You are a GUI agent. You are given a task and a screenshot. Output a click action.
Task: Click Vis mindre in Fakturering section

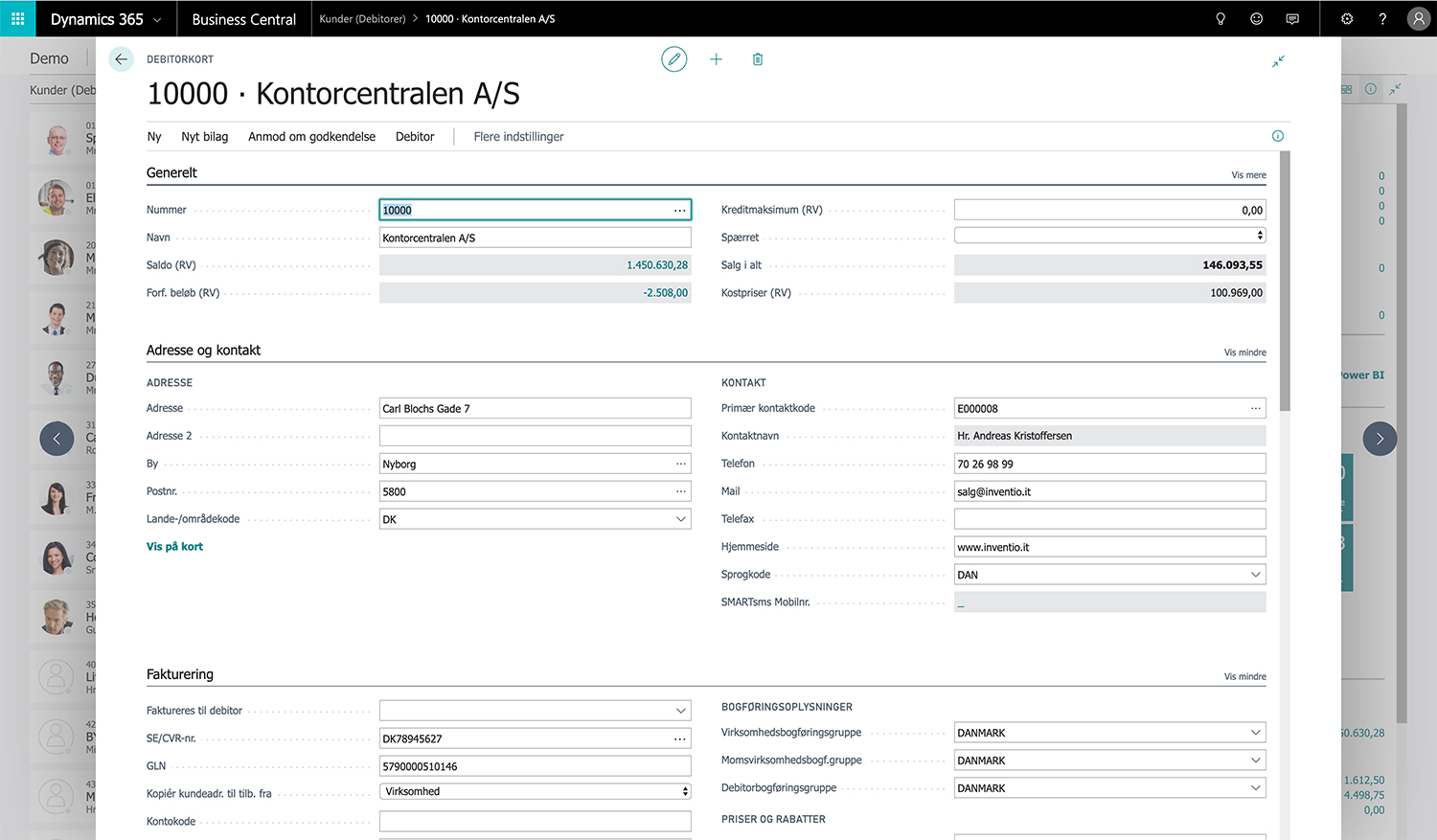1244,676
